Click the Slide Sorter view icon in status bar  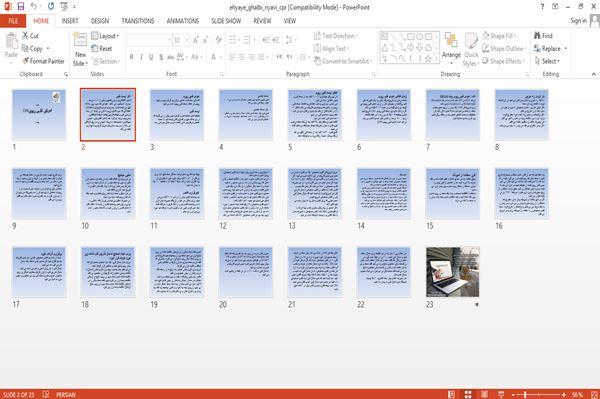point(468,394)
